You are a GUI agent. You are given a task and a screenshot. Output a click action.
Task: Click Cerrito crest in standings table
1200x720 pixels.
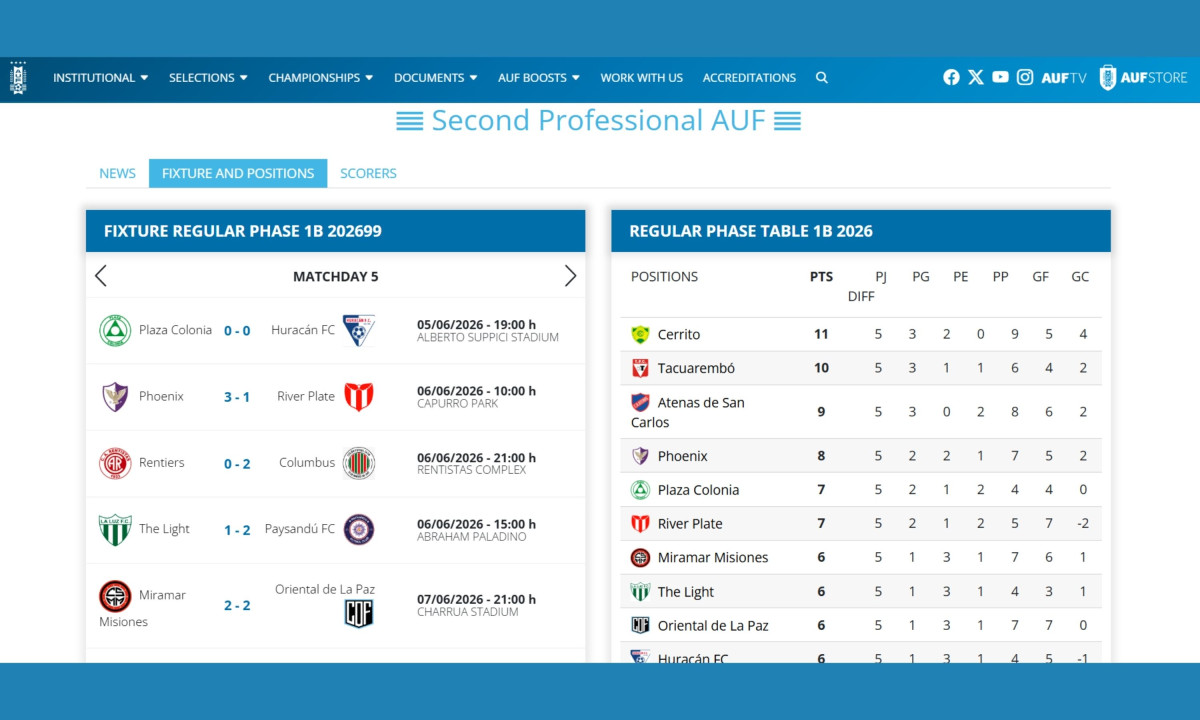coord(640,335)
